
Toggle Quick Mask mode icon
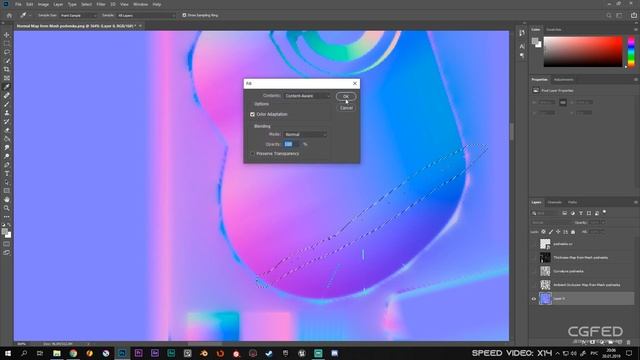coord(7,244)
